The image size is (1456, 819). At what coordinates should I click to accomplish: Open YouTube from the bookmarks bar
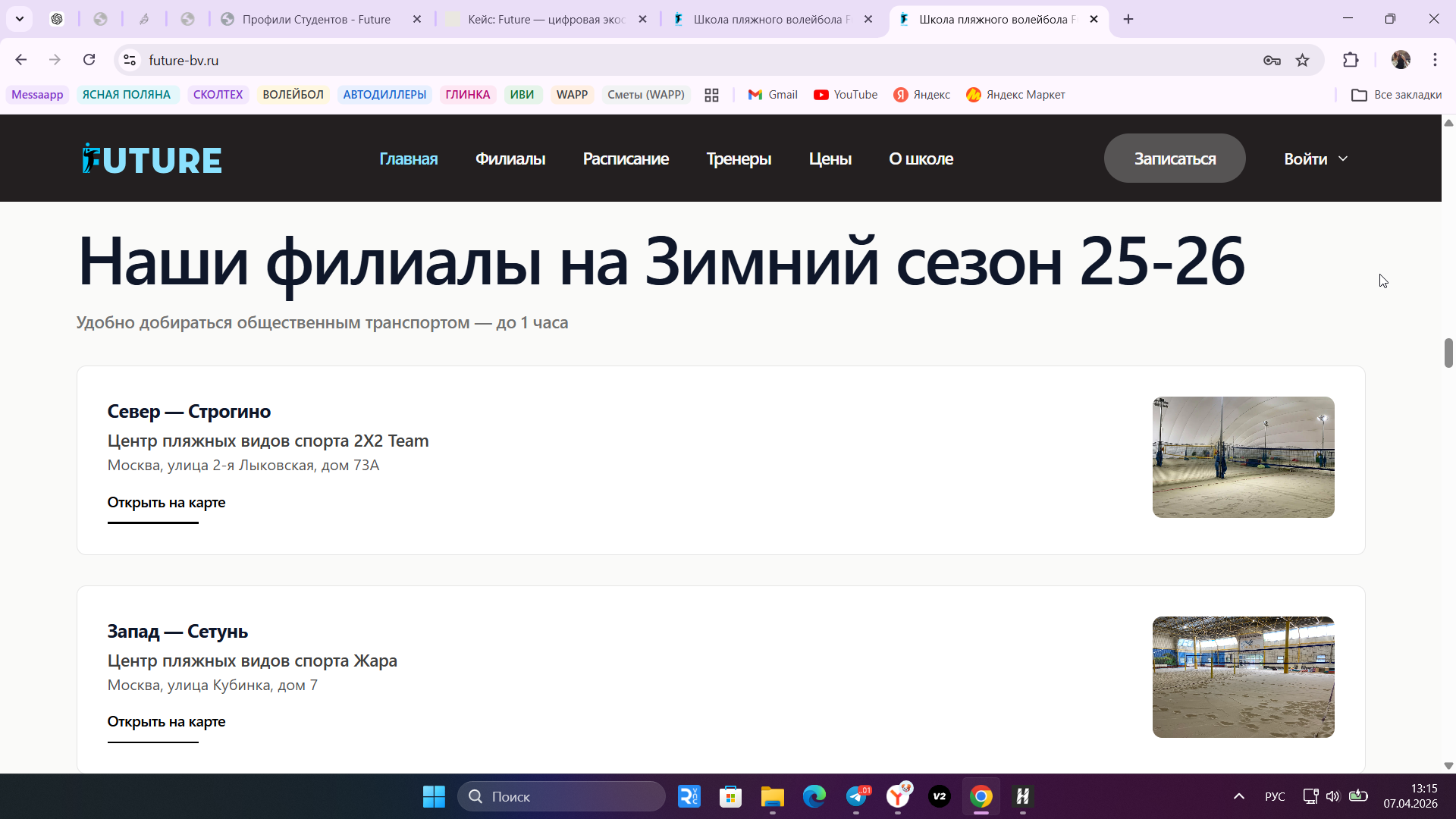(845, 94)
